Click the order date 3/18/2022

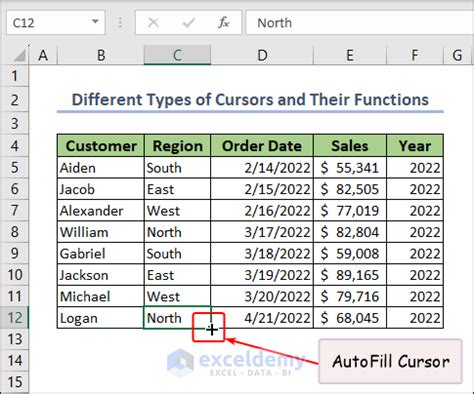[262, 253]
